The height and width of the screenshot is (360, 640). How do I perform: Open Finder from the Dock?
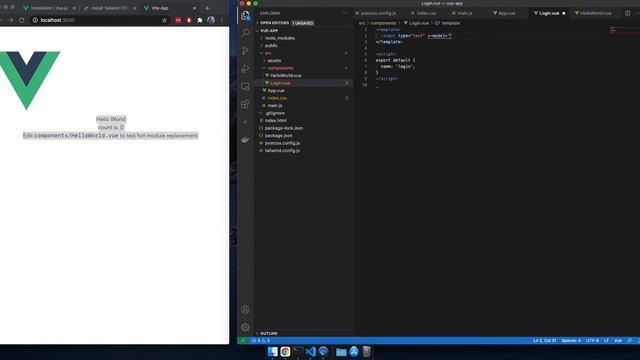[x=272, y=351]
